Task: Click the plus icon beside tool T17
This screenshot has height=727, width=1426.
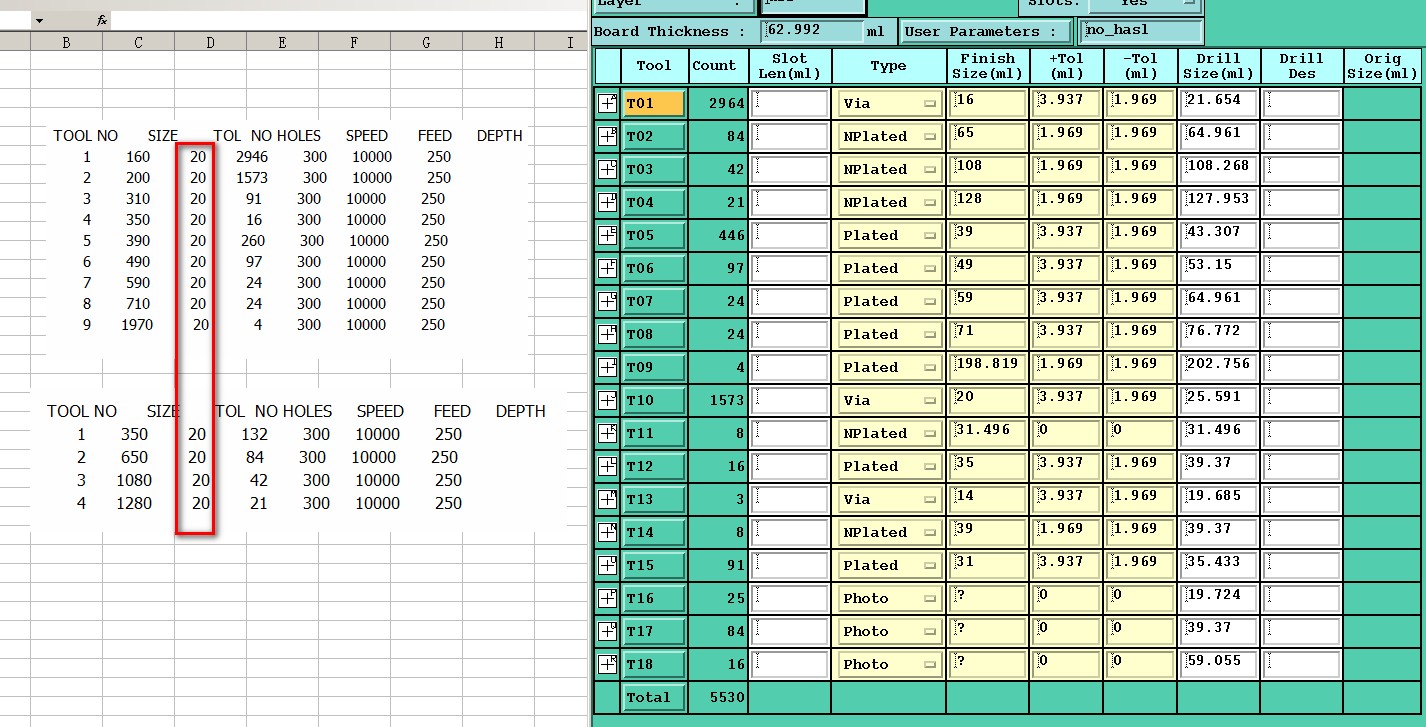Action: pyautogui.click(x=607, y=631)
